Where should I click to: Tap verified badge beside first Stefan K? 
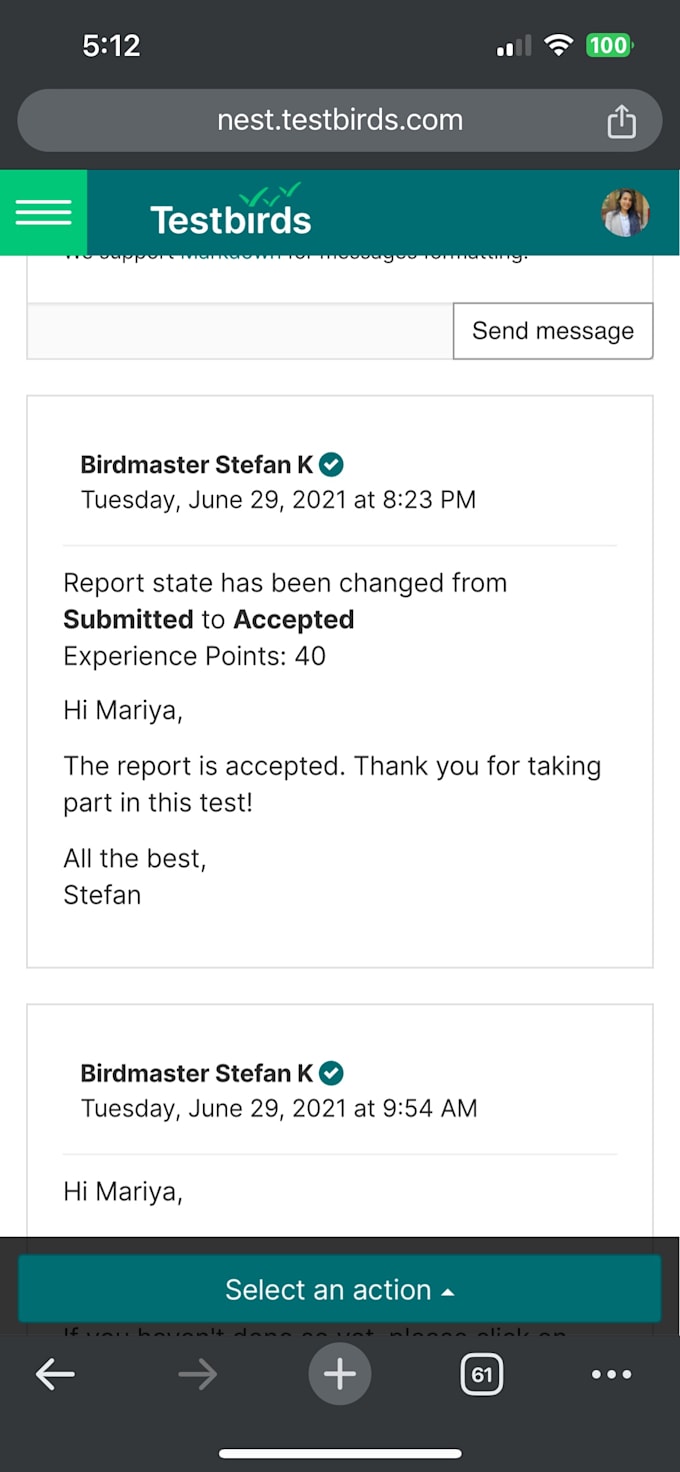[x=331, y=464]
